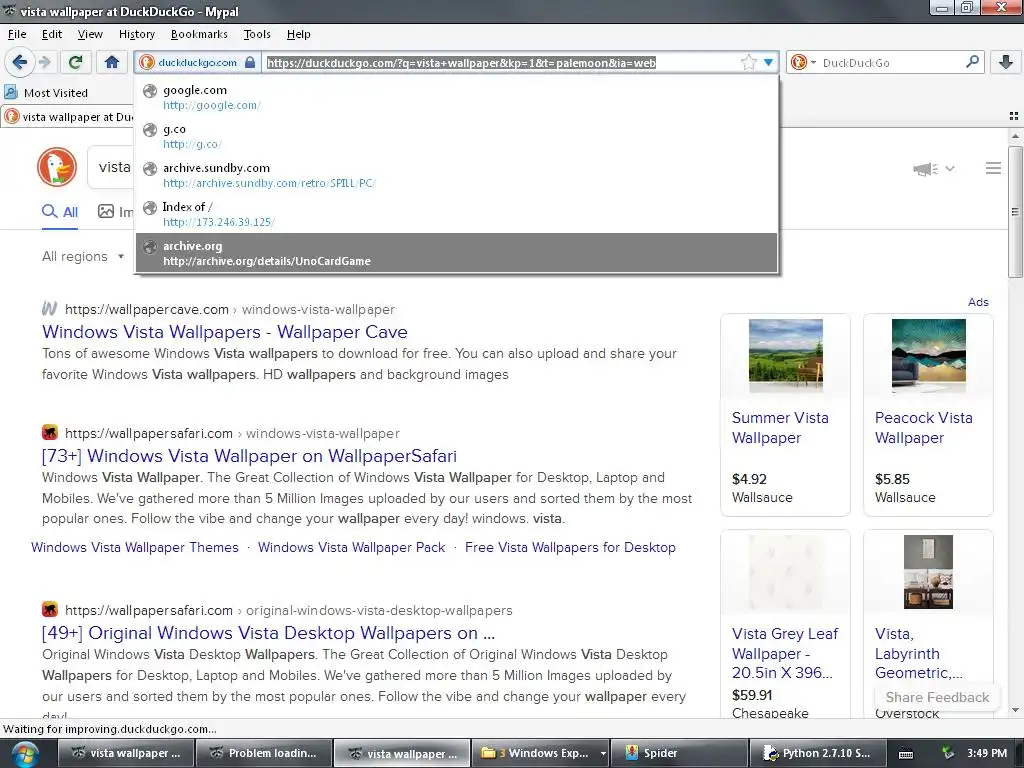The width and height of the screenshot is (1024, 768).
Task: Open Free Vista Wallpapers for Desktop sublink
Action: [570, 547]
